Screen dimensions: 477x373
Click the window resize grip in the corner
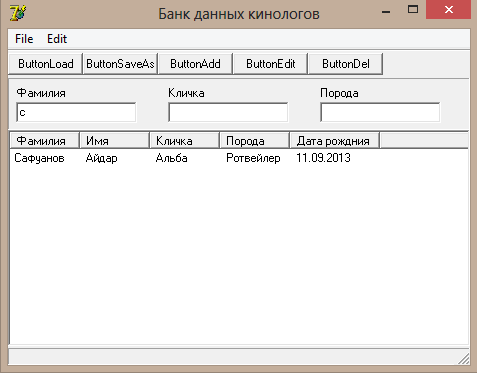coord(464,358)
